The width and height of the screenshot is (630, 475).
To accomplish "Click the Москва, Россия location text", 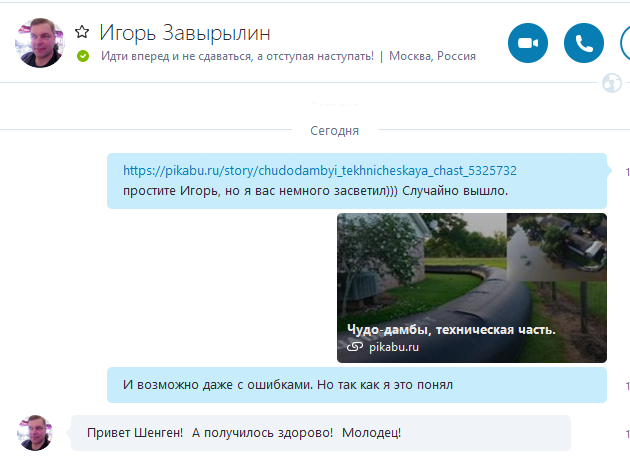I will point(432,56).
